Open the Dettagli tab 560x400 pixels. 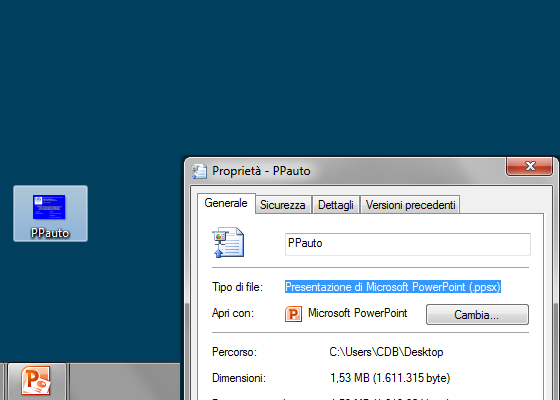[x=336, y=205]
